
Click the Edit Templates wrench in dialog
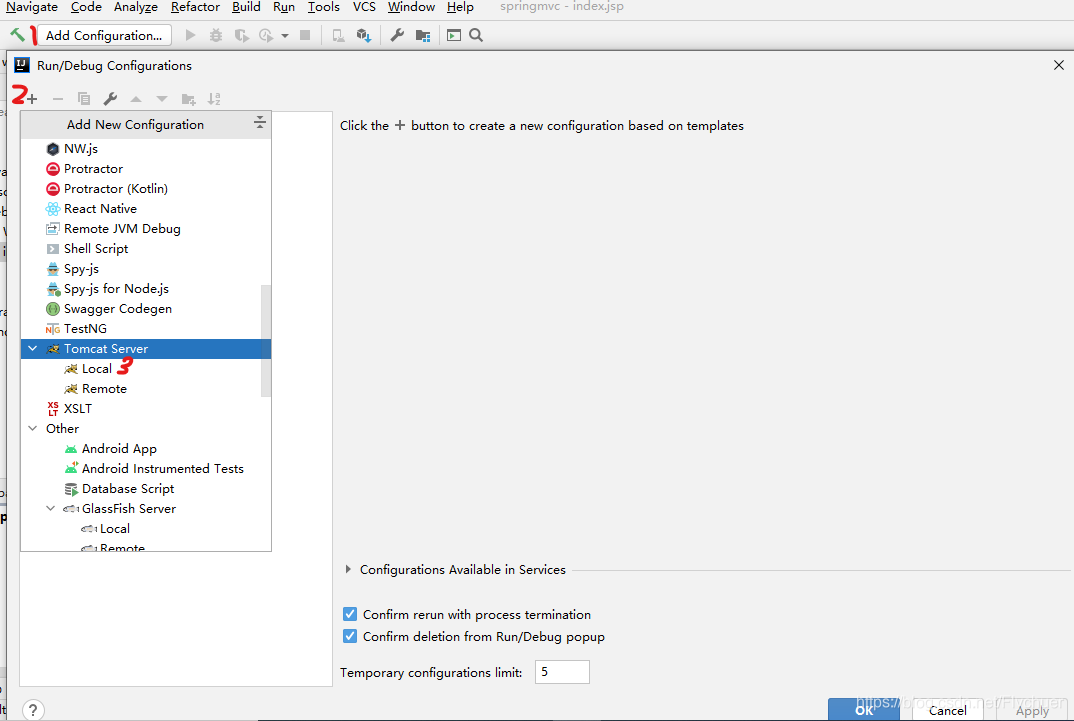click(110, 99)
